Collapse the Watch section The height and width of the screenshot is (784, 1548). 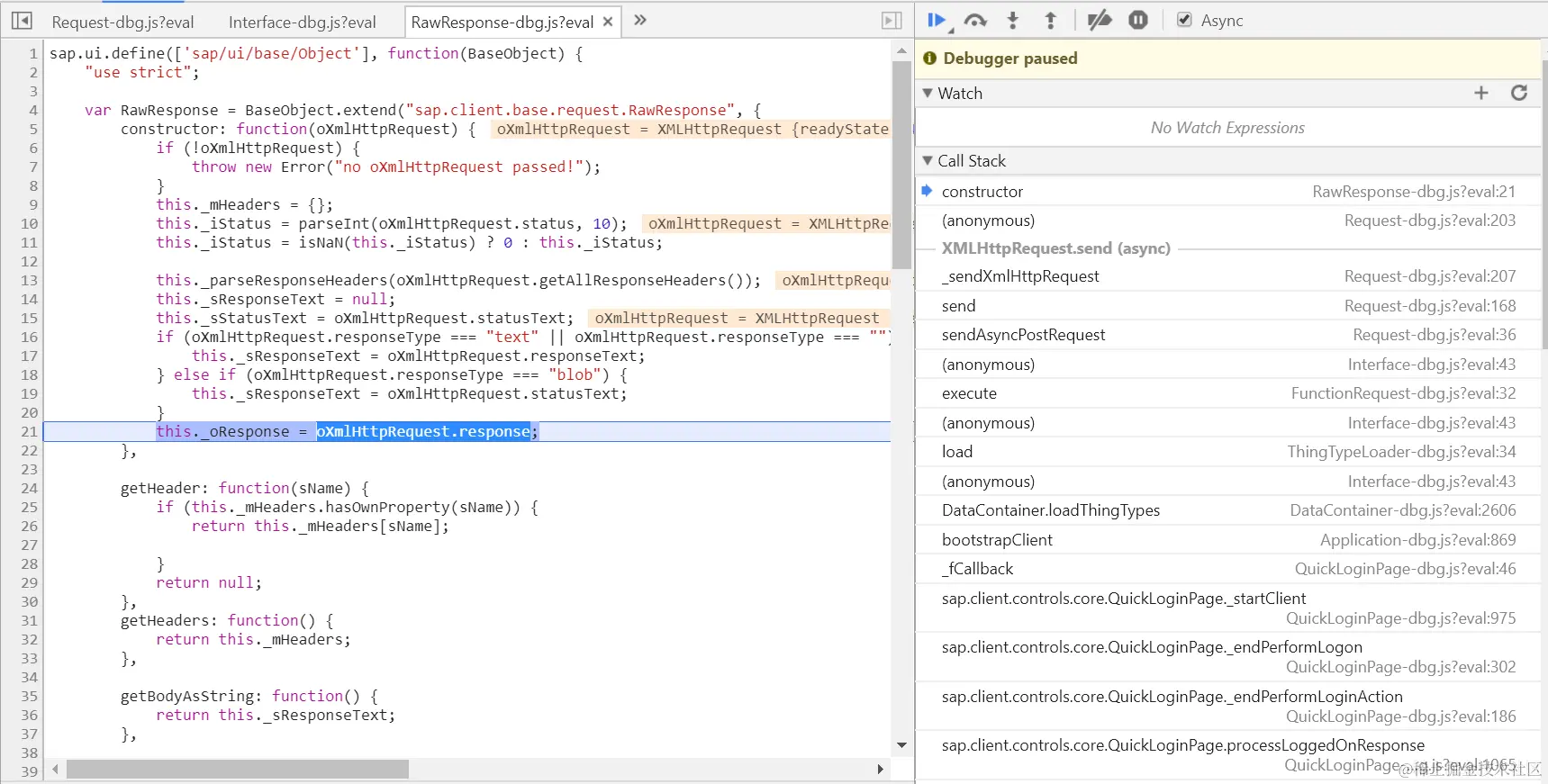928,93
